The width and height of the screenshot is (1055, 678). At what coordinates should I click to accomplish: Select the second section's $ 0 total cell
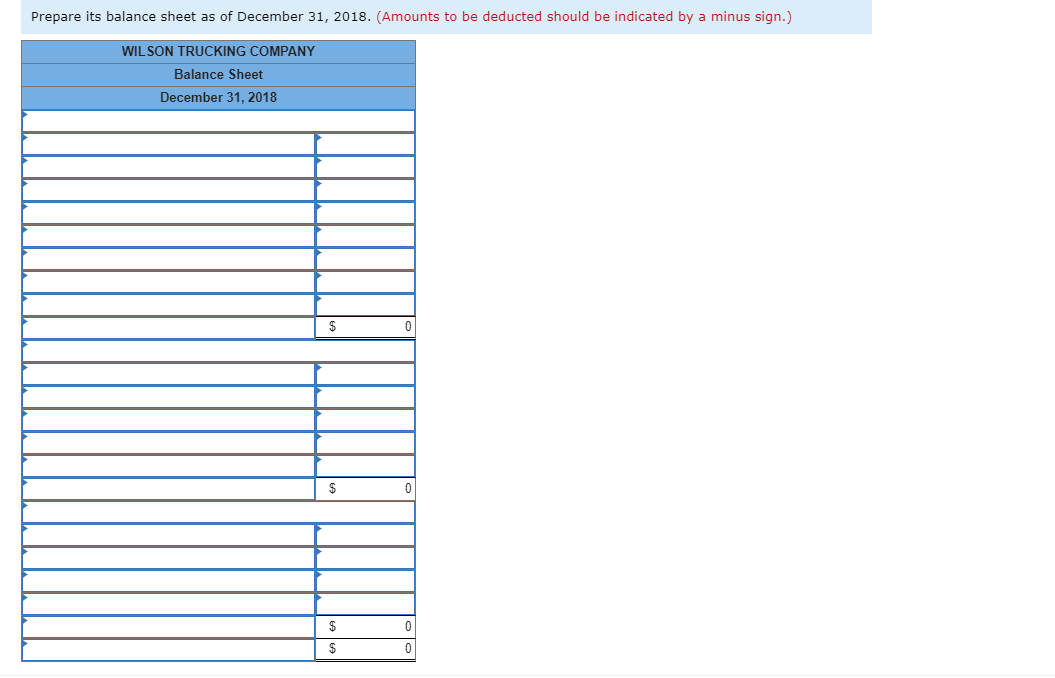[365, 488]
